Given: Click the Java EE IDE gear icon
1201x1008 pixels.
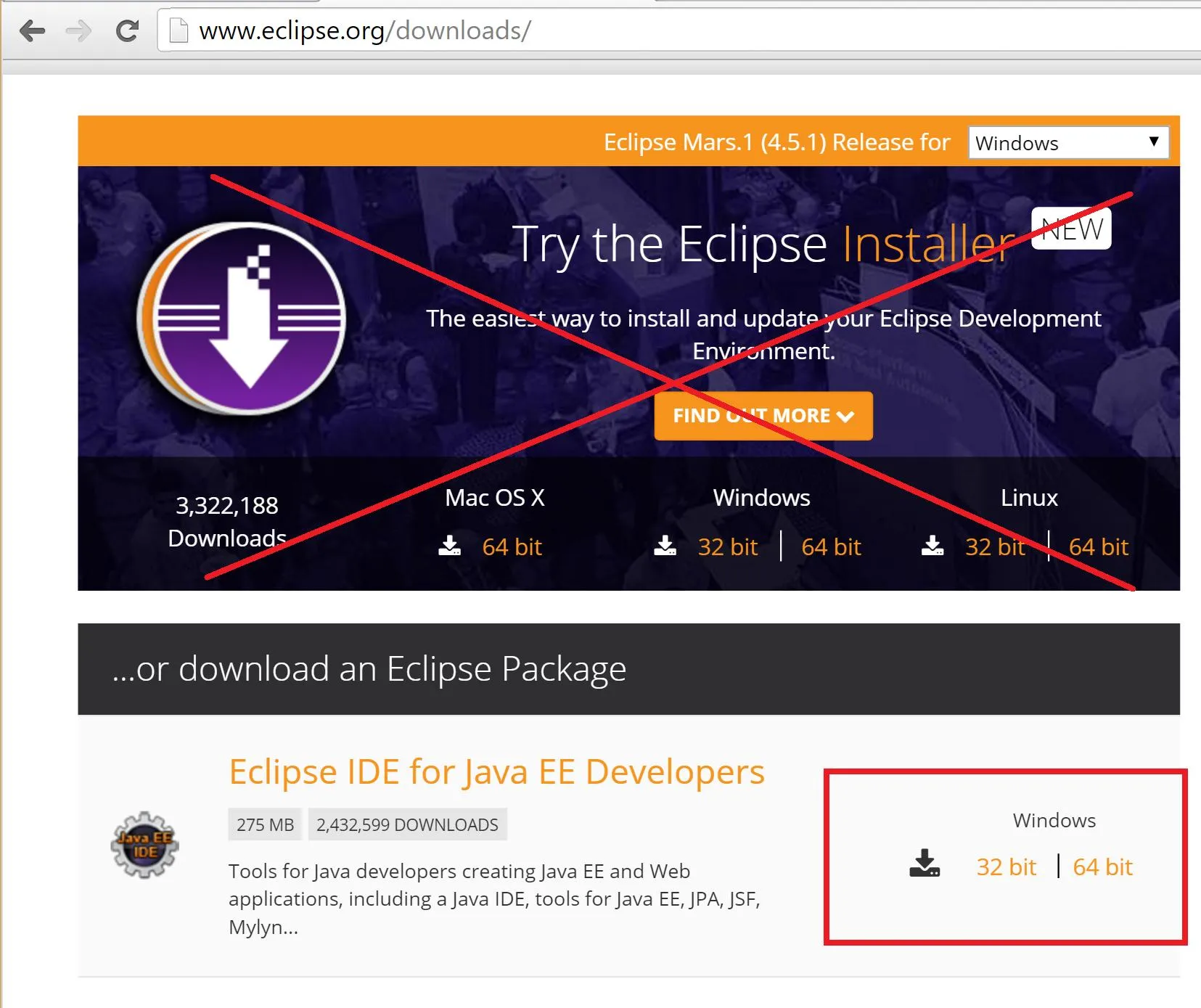Looking at the screenshot, I should coord(145,845).
